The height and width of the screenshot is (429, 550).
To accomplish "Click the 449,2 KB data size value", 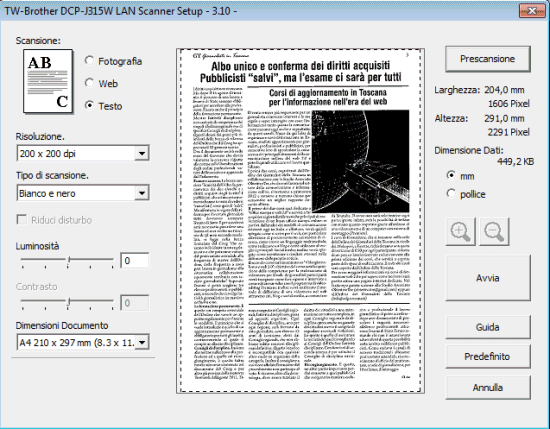I will 516,161.
